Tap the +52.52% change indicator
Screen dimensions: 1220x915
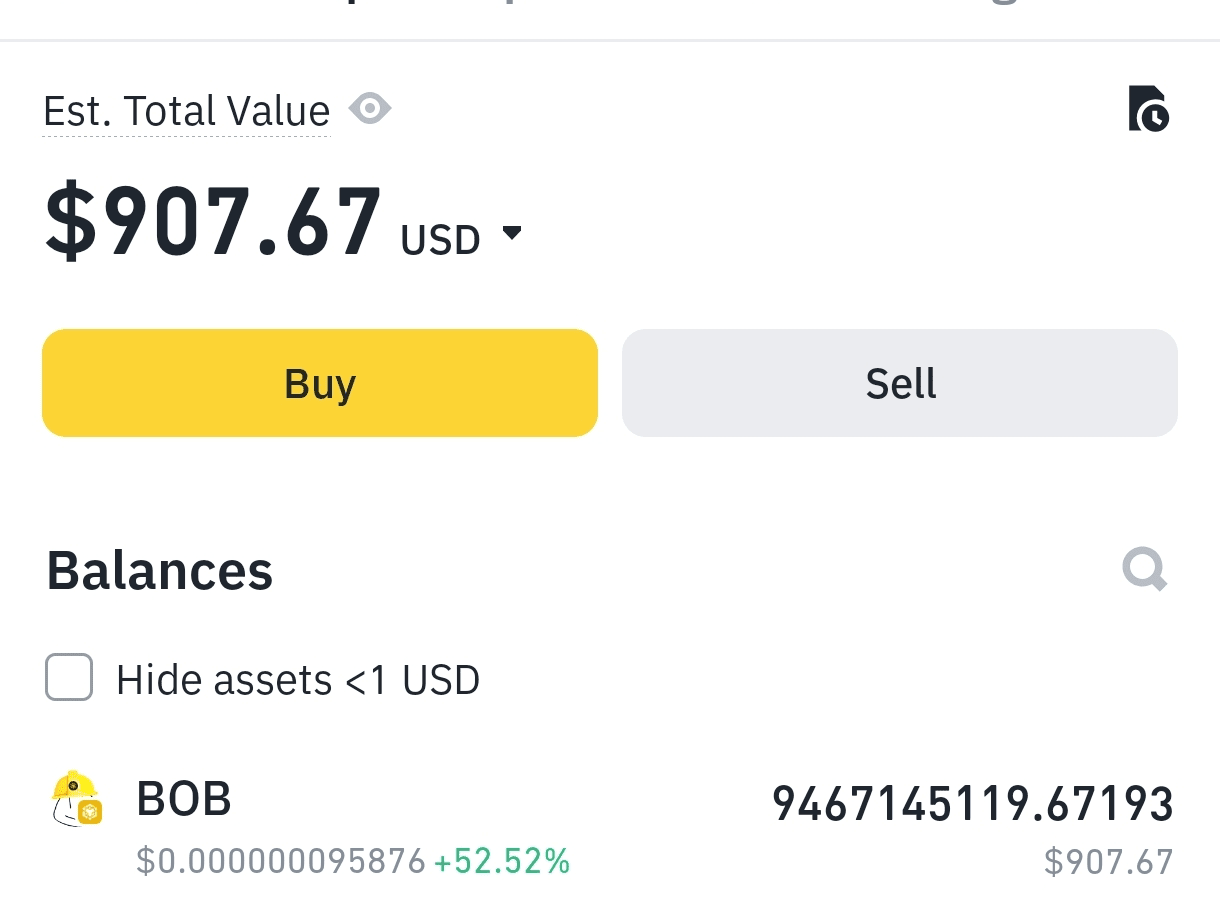tap(502, 861)
